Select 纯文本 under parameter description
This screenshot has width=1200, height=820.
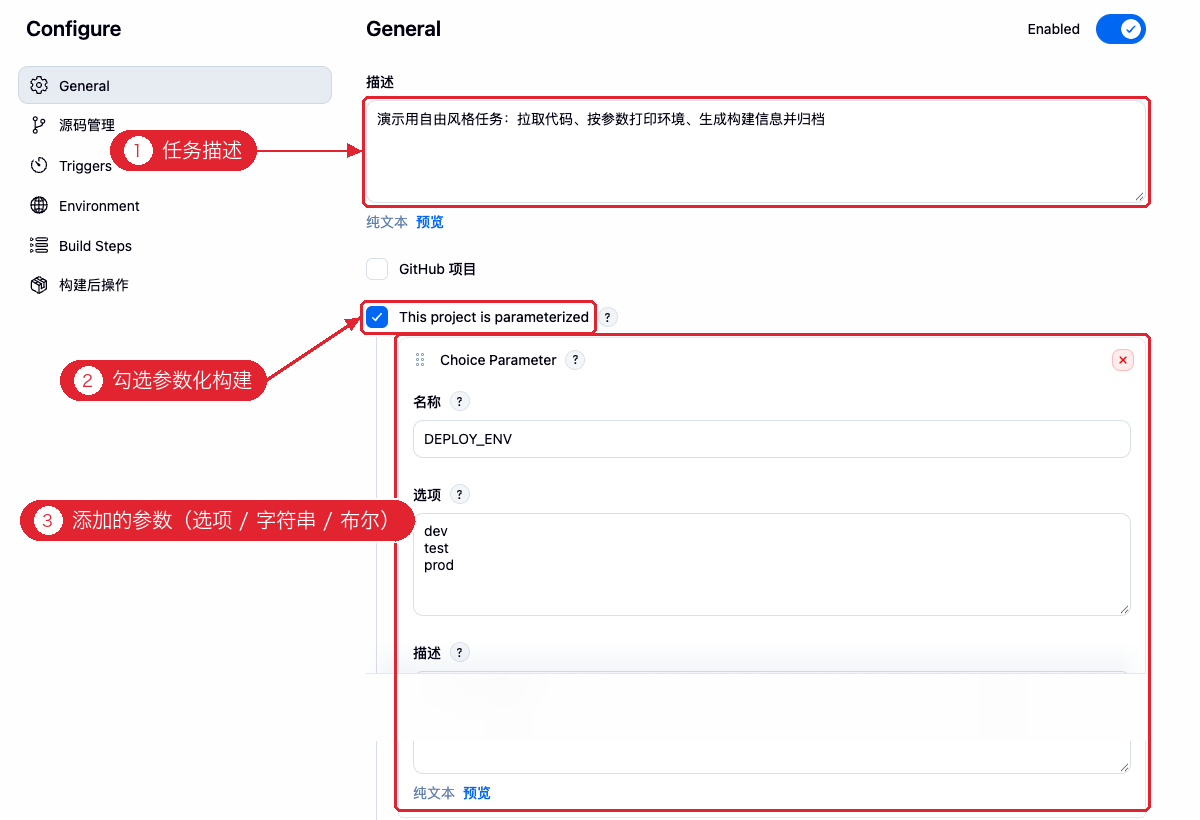click(434, 793)
